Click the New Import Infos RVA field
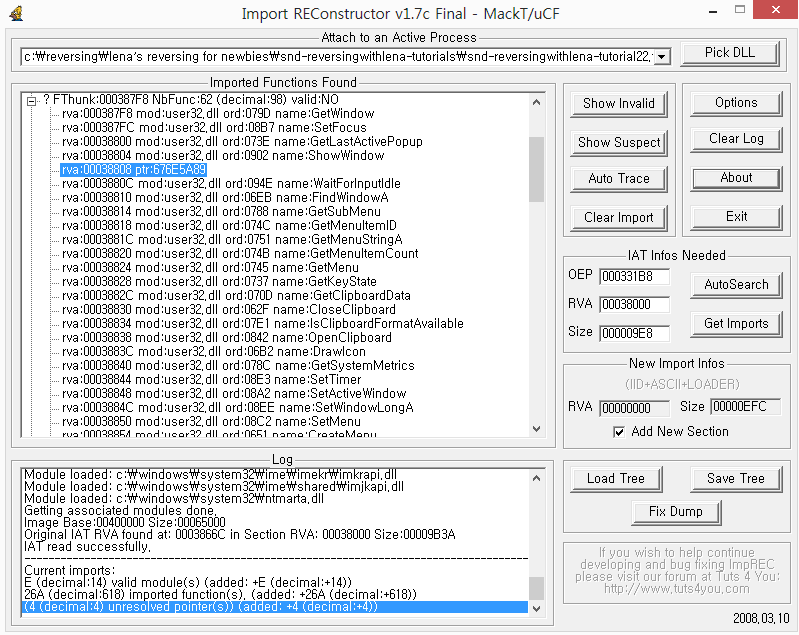 pyautogui.click(x=634, y=408)
